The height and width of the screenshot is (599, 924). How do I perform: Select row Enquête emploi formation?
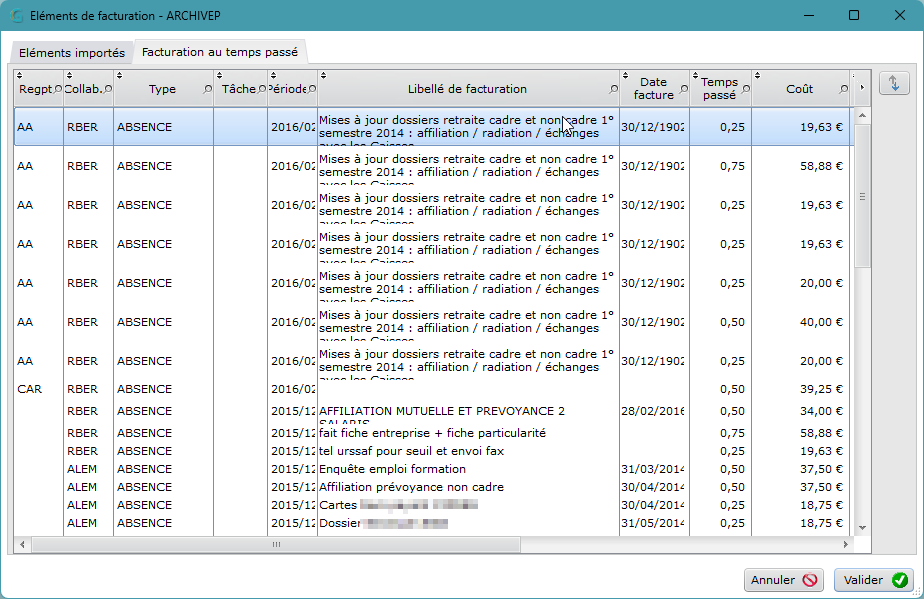(432, 469)
